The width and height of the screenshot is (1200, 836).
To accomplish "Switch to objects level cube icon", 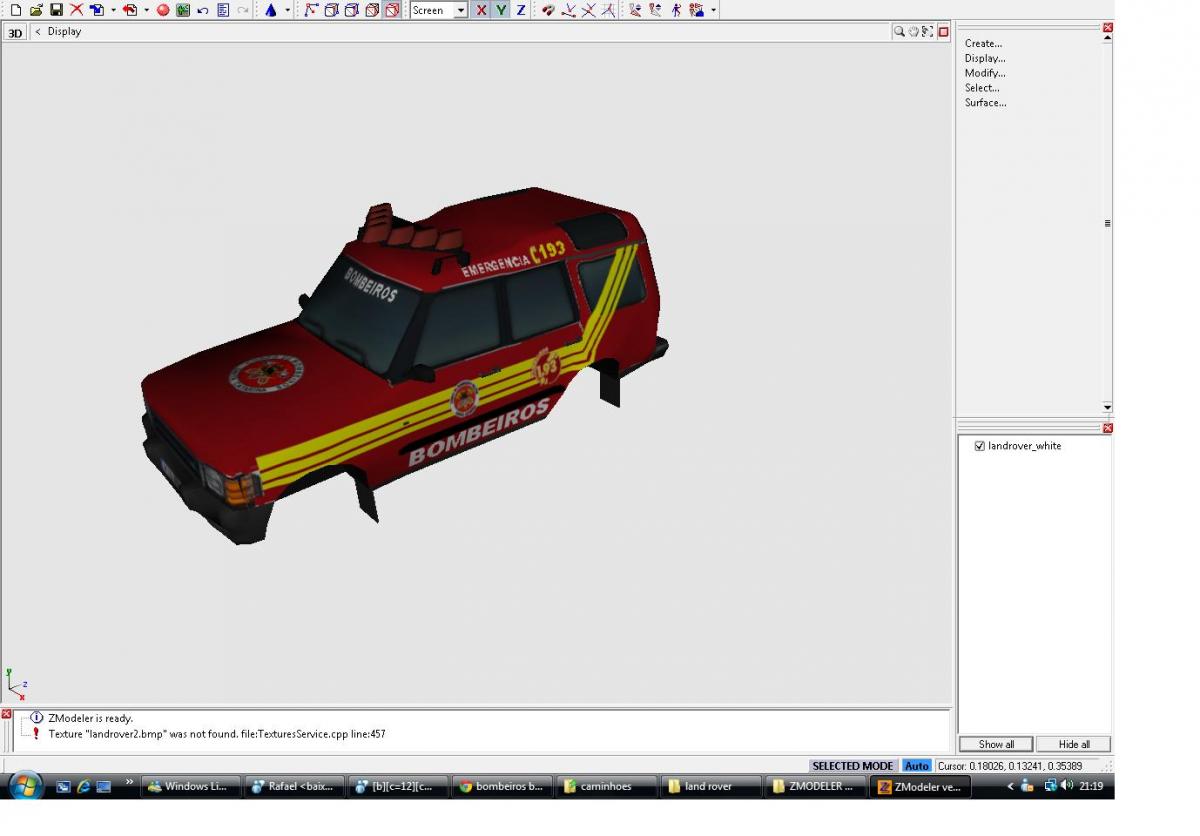I will click(x=372, y=10).
